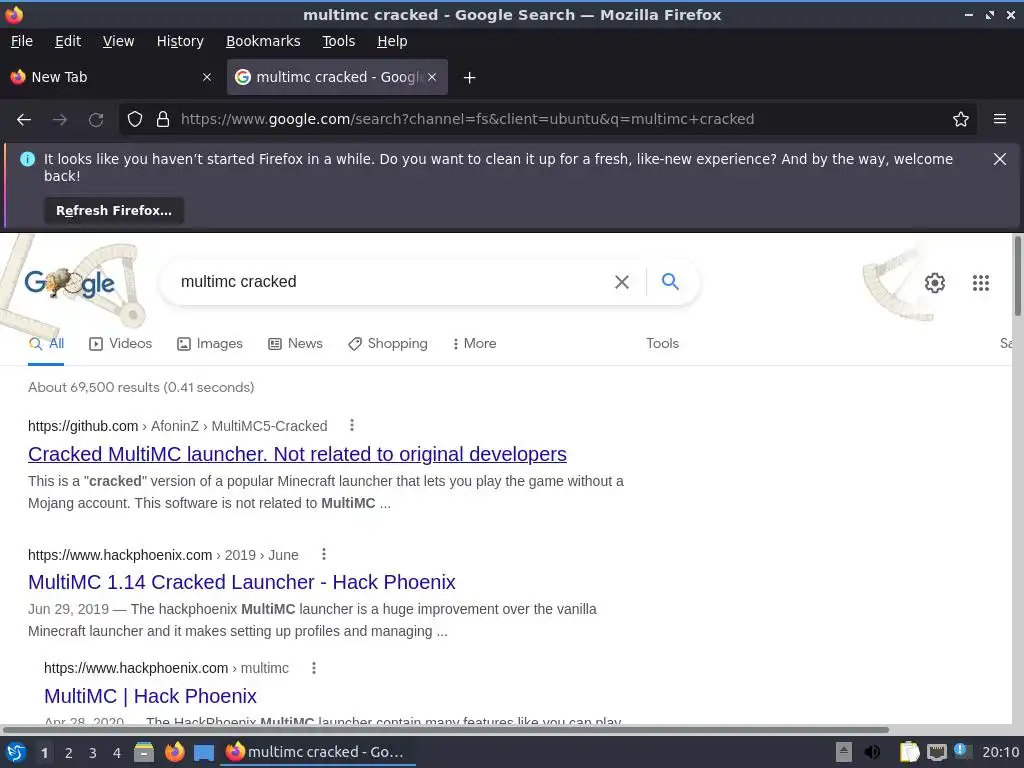Select the Firefox window in taskbar
The width and height of the screenshot is (1024, 768).
[318, 752]
